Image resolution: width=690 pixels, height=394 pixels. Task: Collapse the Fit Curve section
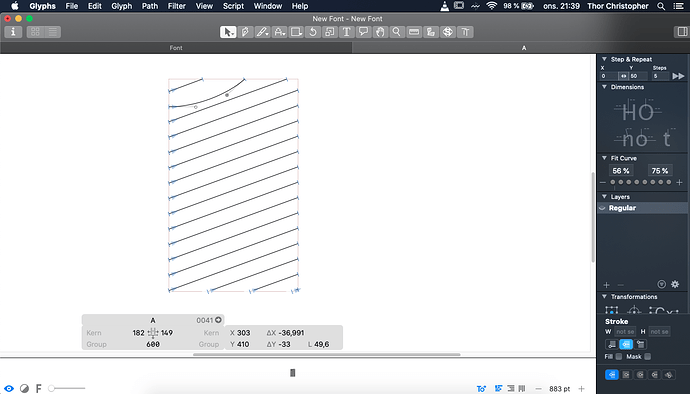(604, 158)
